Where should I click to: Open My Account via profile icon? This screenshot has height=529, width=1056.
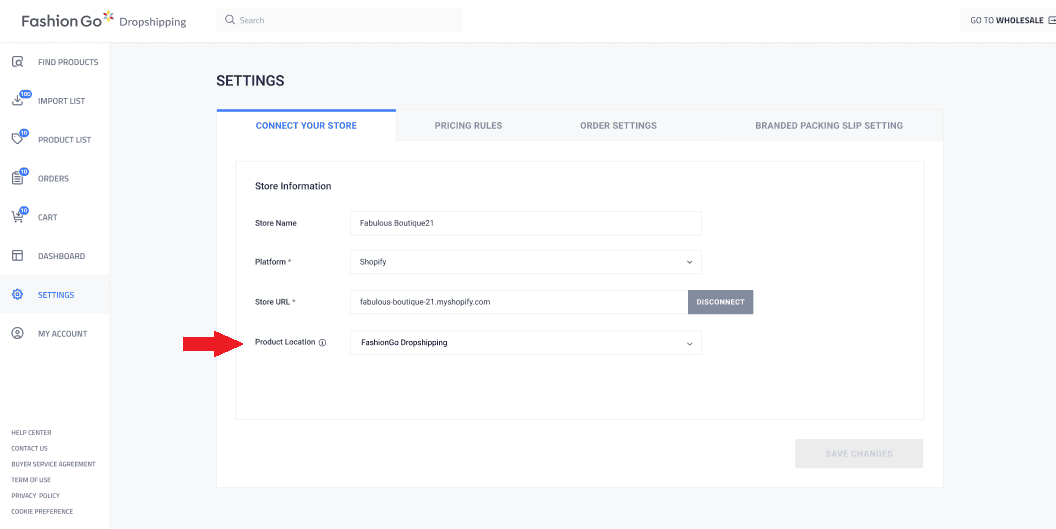[17, 334]
